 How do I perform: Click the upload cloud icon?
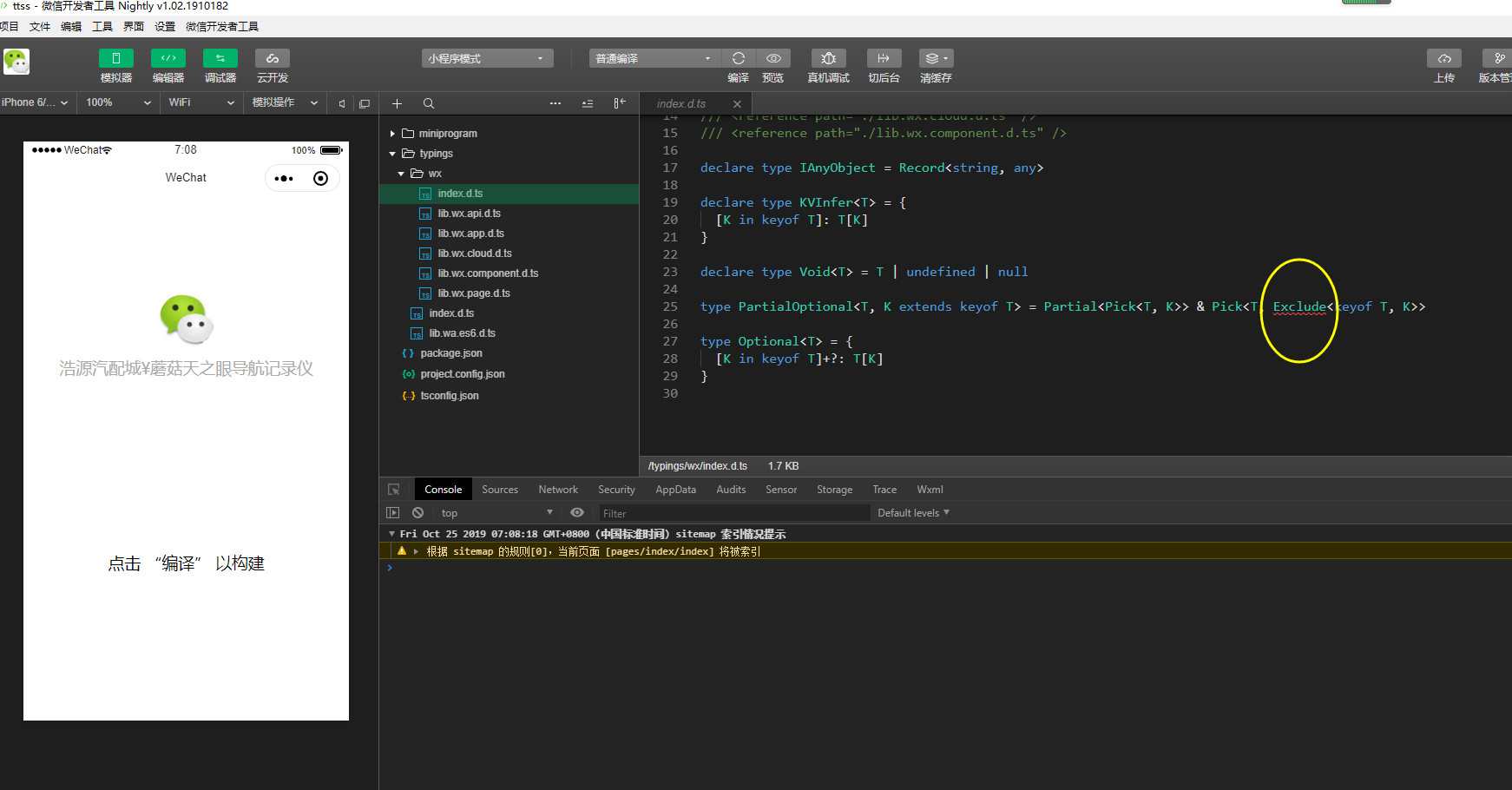(x=1443, y=59)
